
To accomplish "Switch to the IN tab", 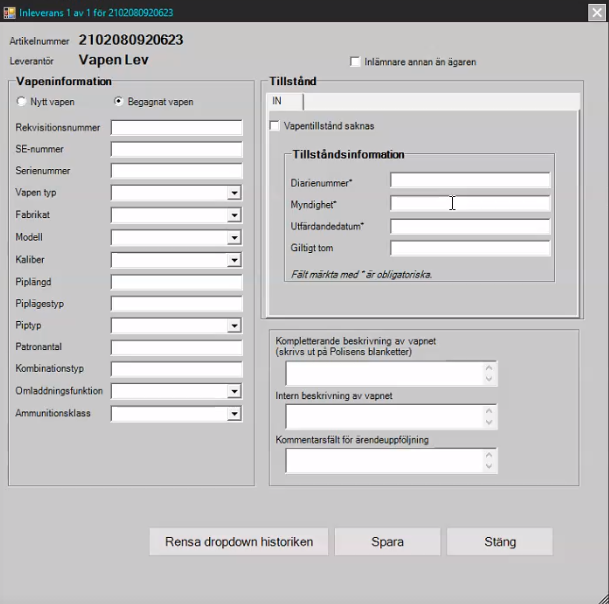I will pos(284,102).
